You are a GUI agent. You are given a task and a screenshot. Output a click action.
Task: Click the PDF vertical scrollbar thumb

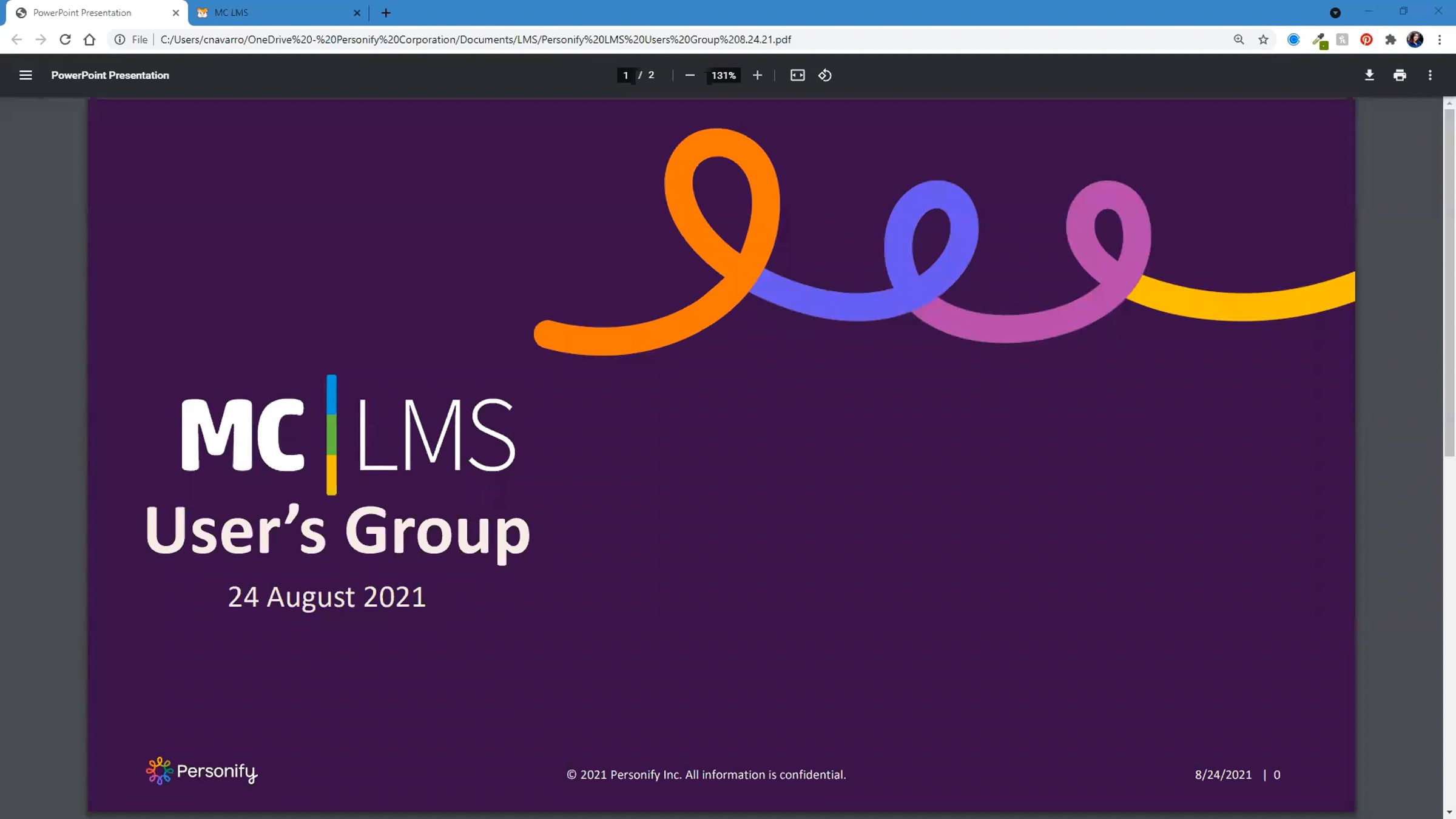click(x=1449, y=282)
